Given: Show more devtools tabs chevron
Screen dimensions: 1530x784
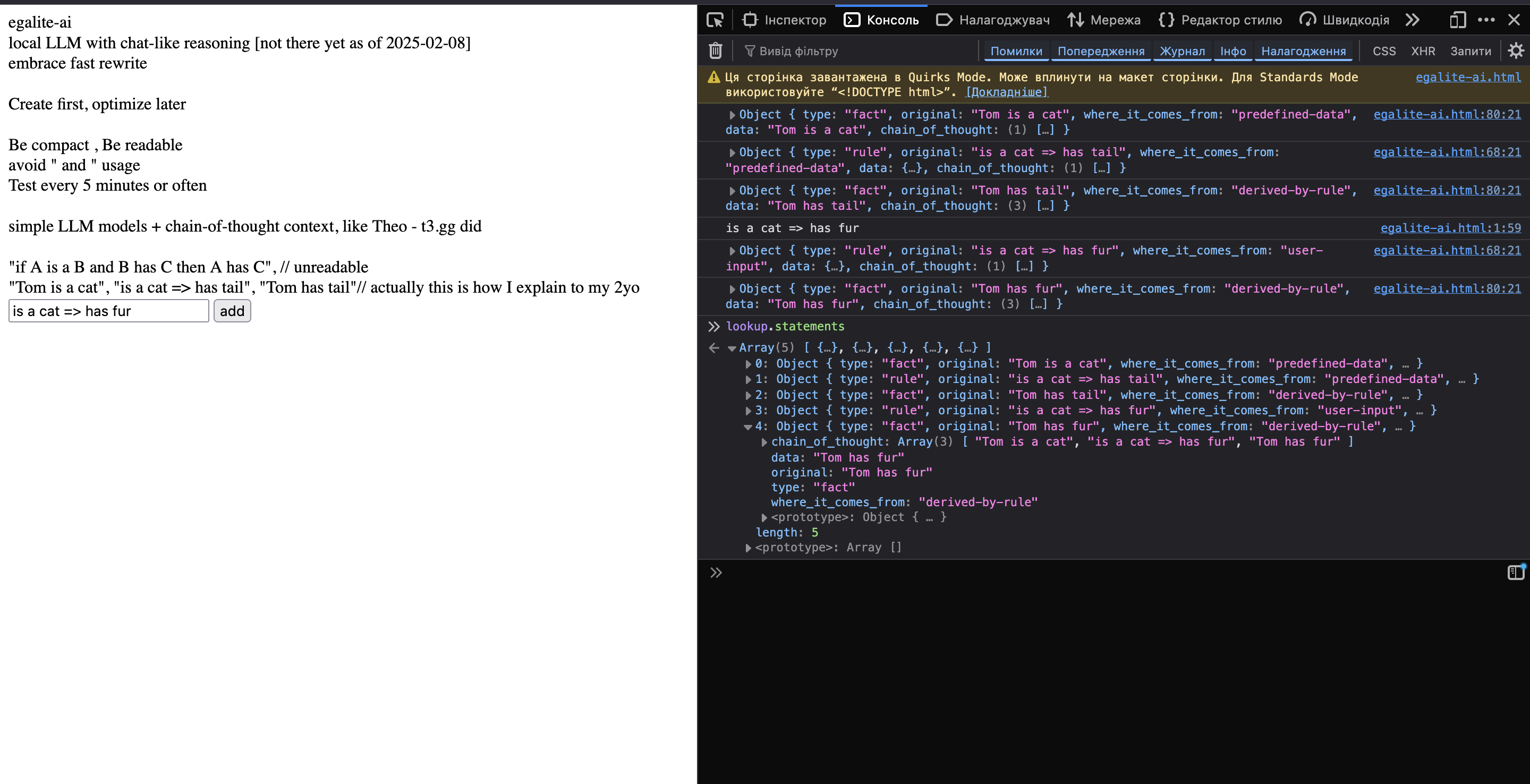Looking at the screenshot, I should [x=1413, y=20].
